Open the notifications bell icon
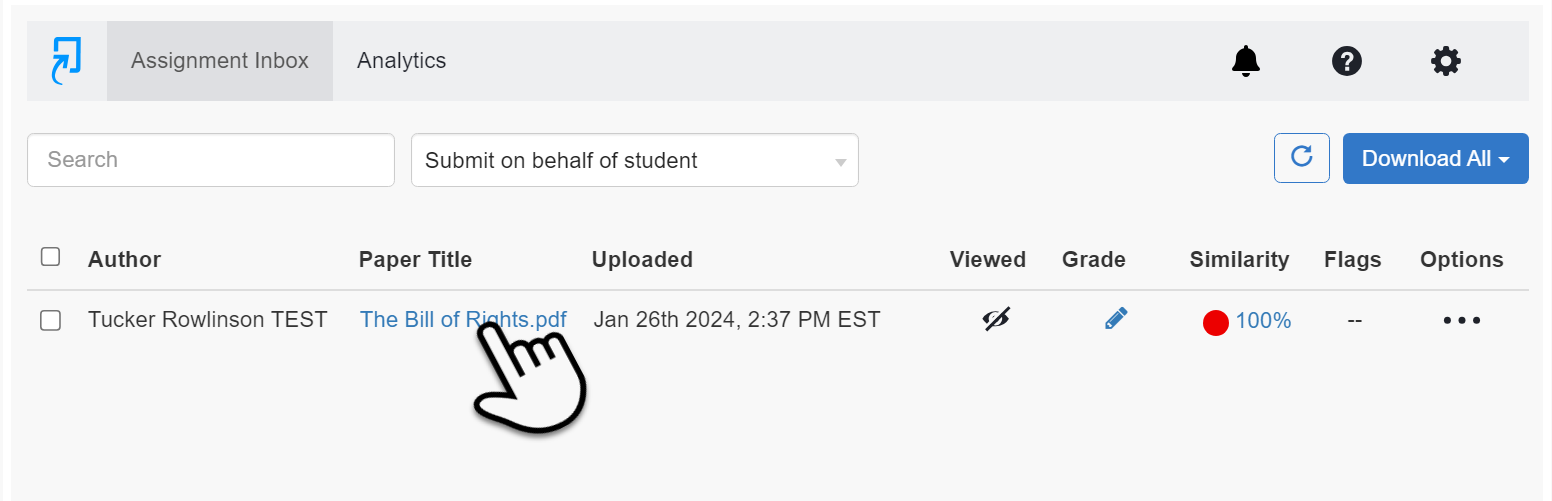Screen dimensions: 1552x501 (1245, 61)
